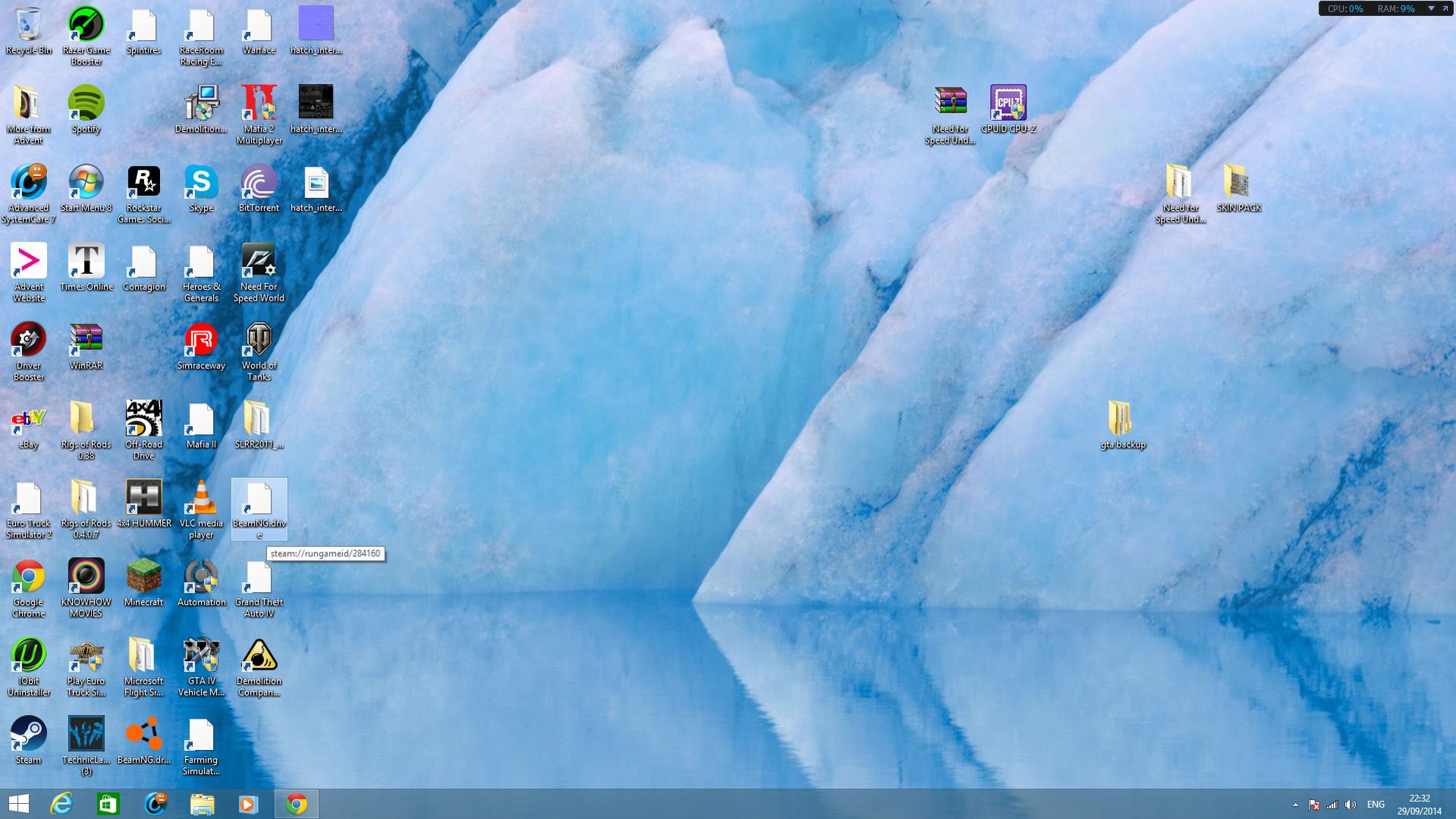Select the Google Chrome desktop shortcut

point(28,589)
